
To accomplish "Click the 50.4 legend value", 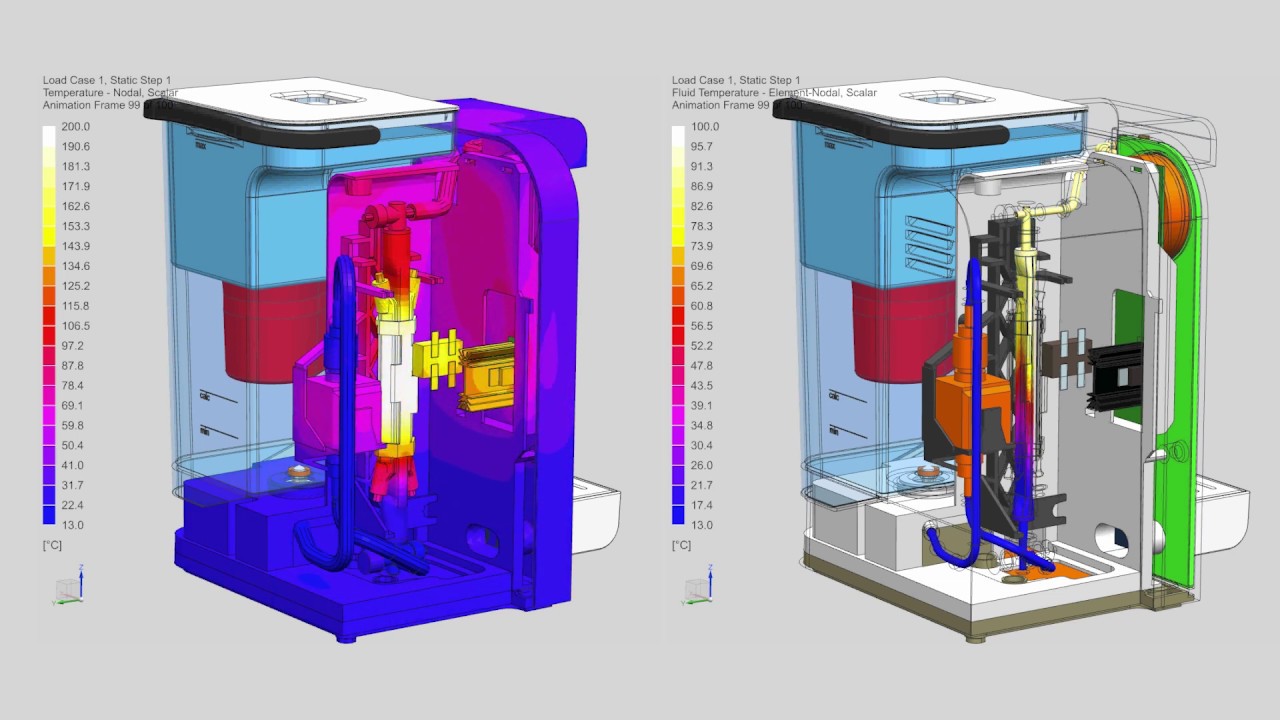I will pyautogui.click(x=73, y=446).
